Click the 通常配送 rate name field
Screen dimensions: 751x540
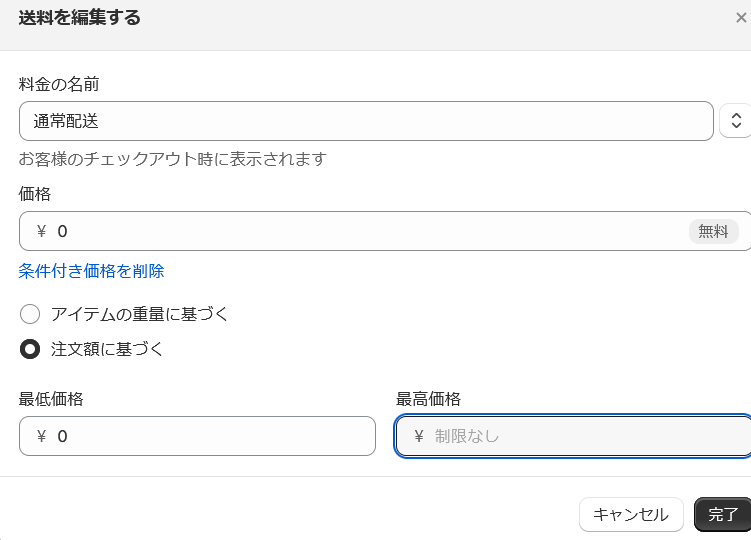click(x=365, y=121)
